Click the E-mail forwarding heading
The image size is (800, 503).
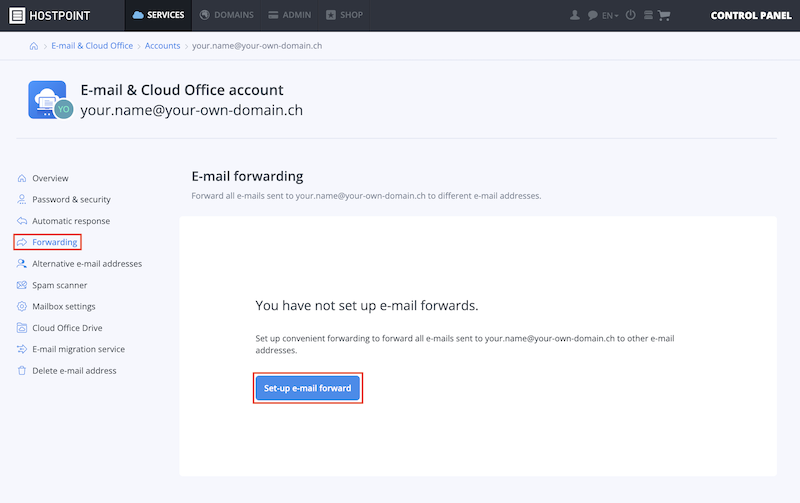[x=247, y=177]
